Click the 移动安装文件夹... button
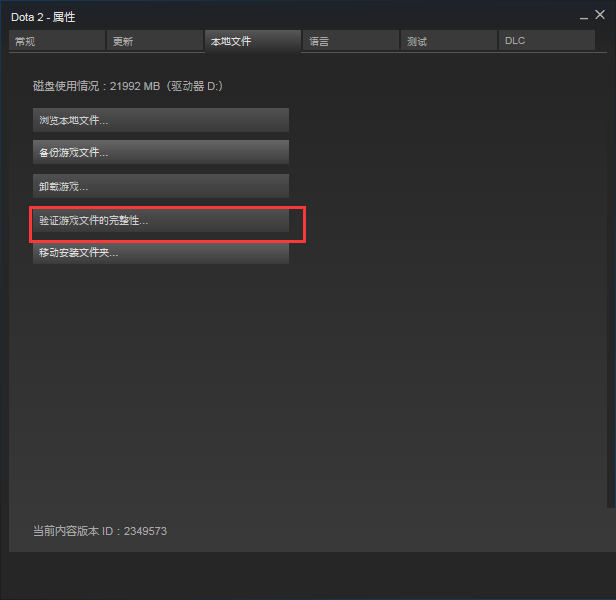616x600 pixels. coord(161,253)
